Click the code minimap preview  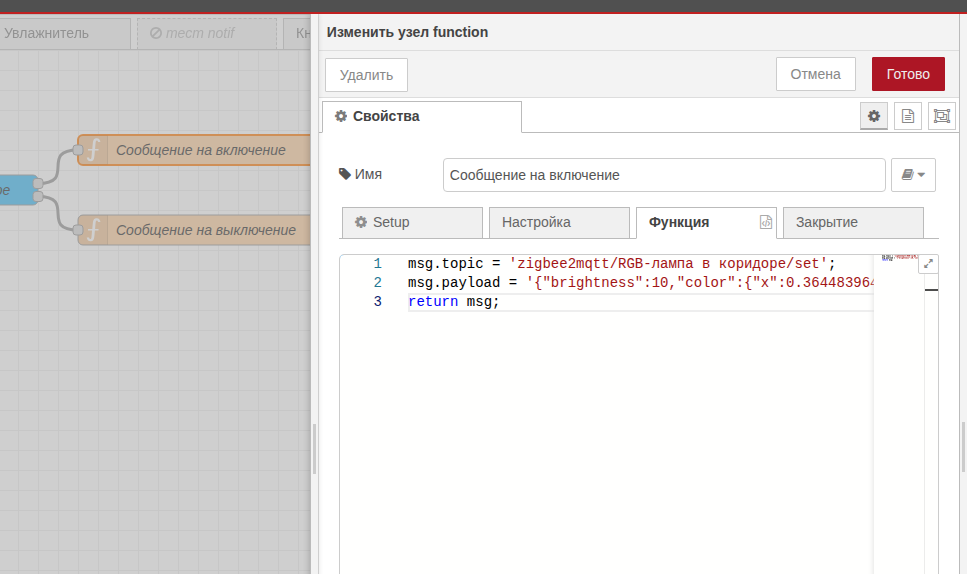[x=899, y=257]
